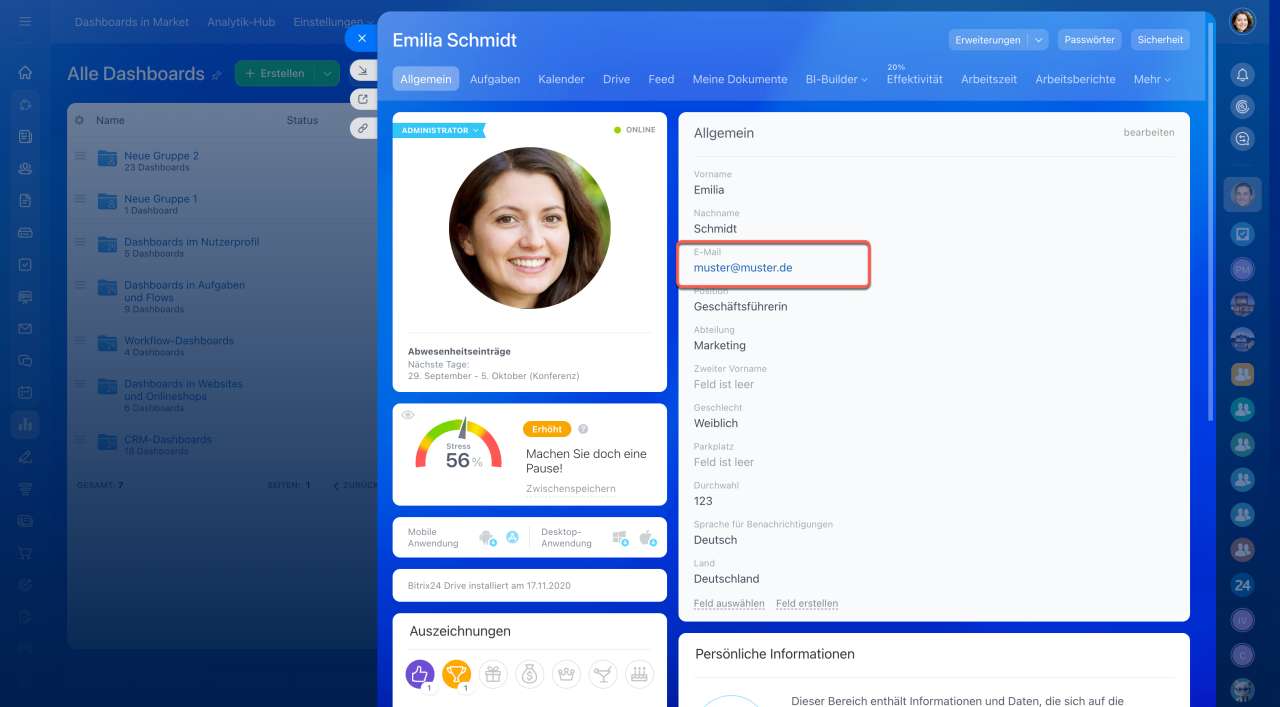Click the stress level gauge
This screenshot has width=1280, height=707.
coord(459,445)
